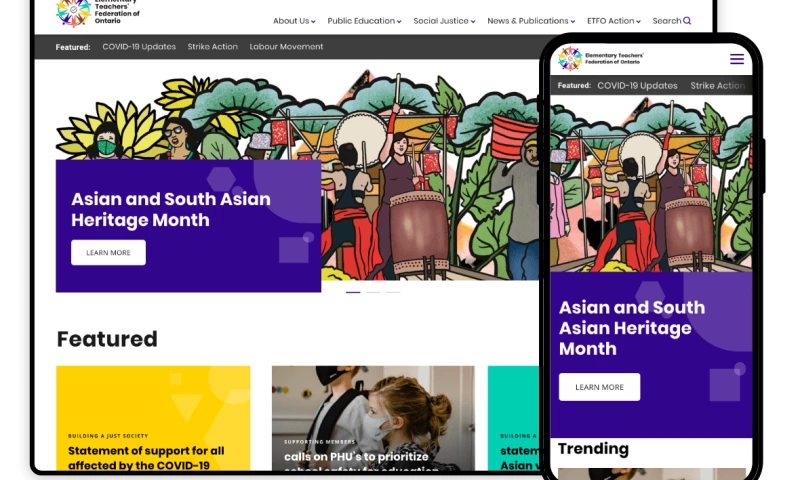Expand the ETFO Action menu

click(x=614, y=21)
